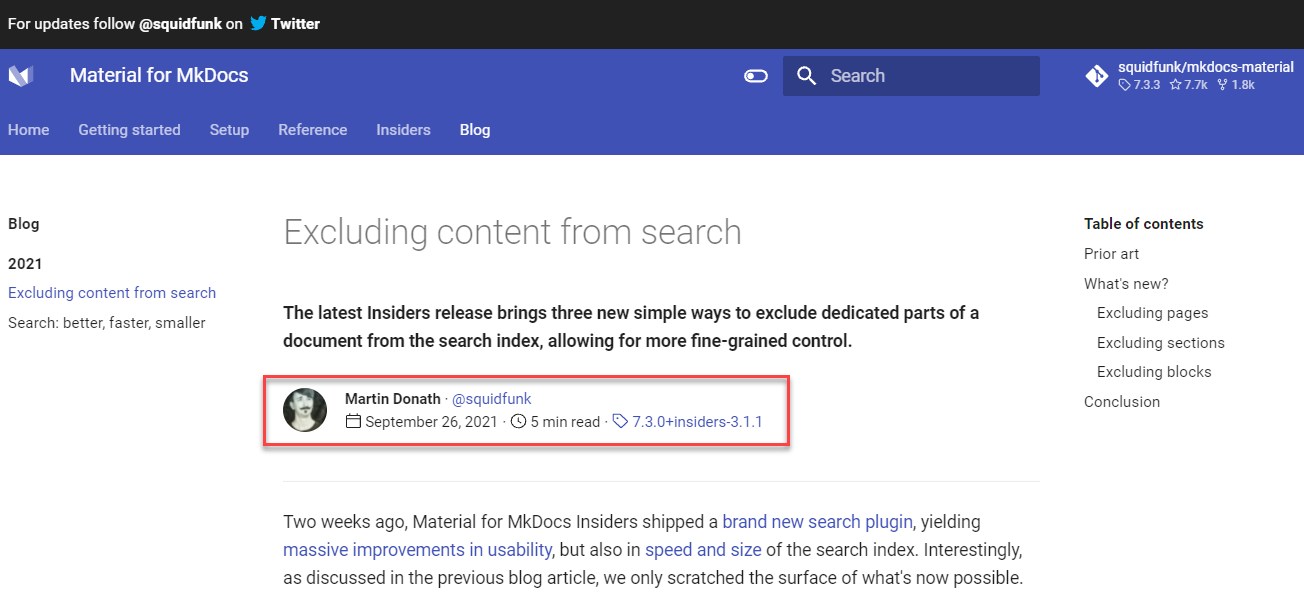Open sidebar item Search: better, faster, smaller
The height and width of the screenshot is (594, 1304).
(107, 323)
